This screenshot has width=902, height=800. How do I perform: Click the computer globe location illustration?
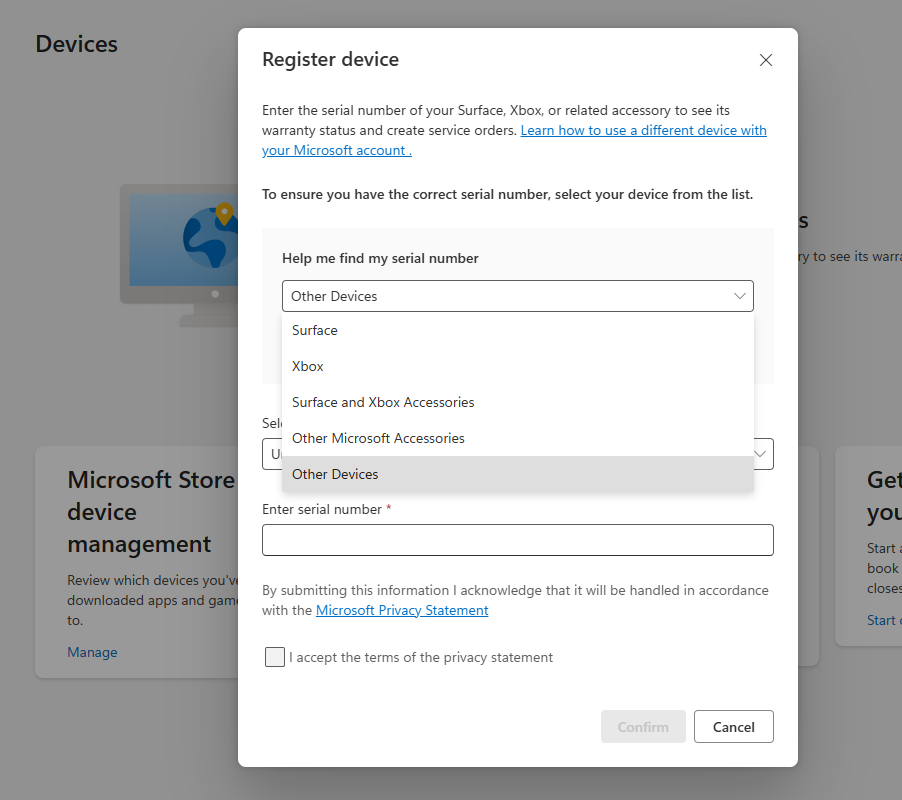[179, 255]
